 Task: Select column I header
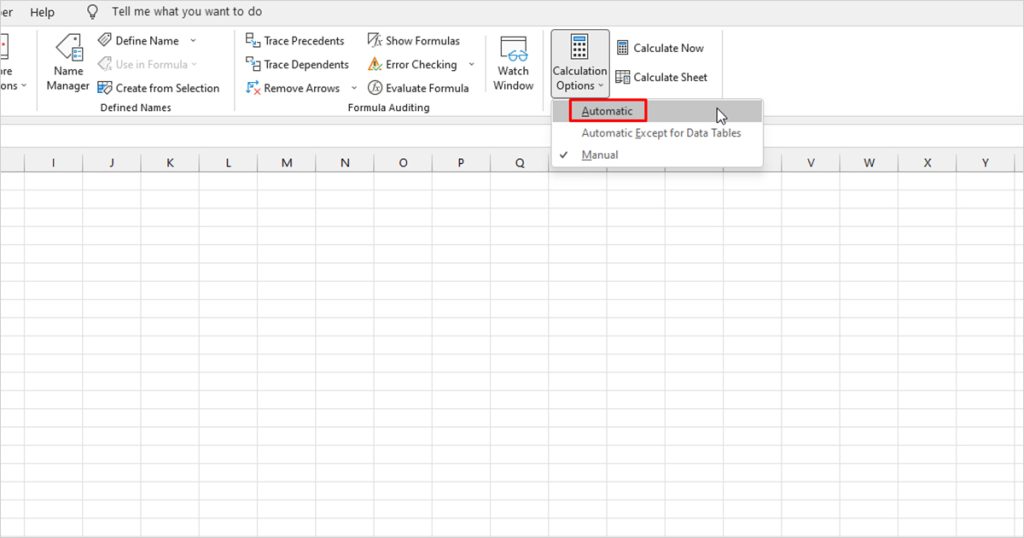click(x=54, y=163)
